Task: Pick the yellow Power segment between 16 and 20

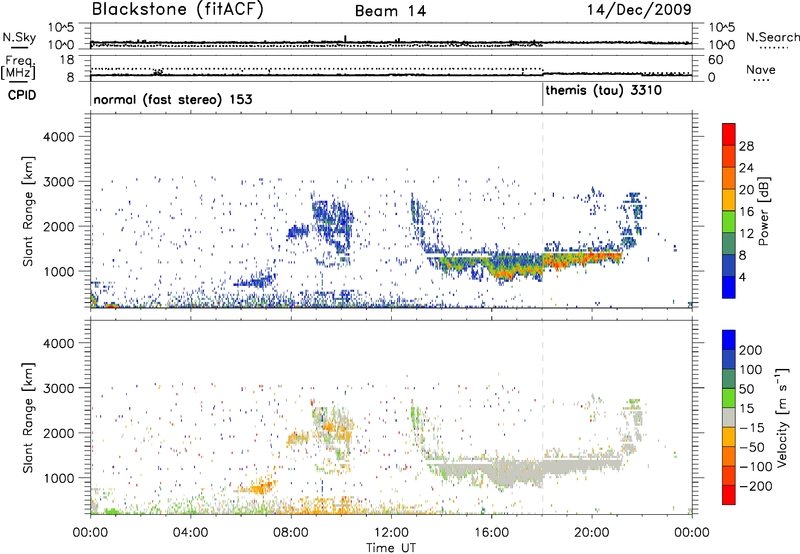Action: [x=729, y=200]
